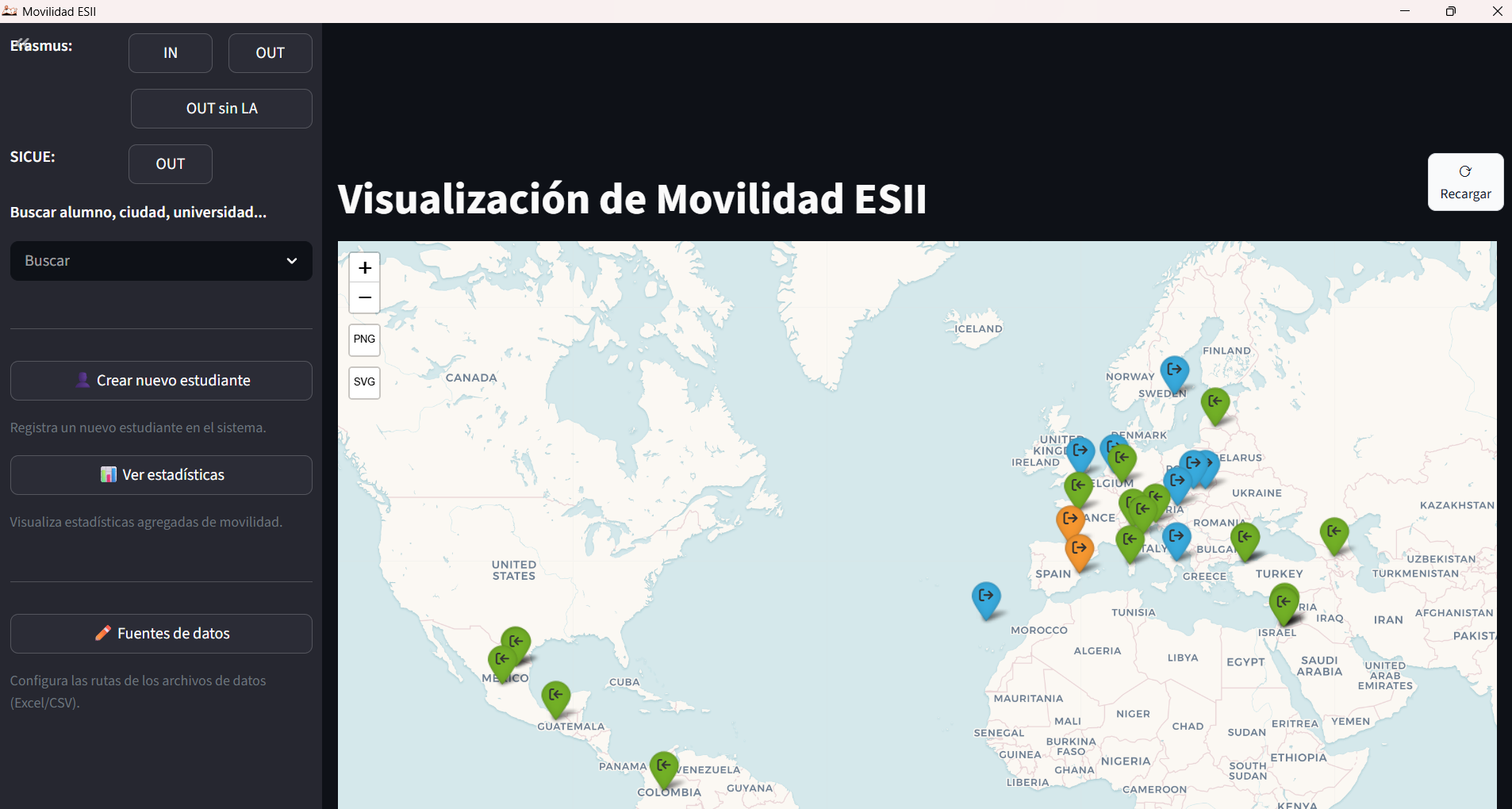Viewport: 1512px width, 809px height.
Task: Open the upper green marker over northern Mexico
Action: point(516,644)
